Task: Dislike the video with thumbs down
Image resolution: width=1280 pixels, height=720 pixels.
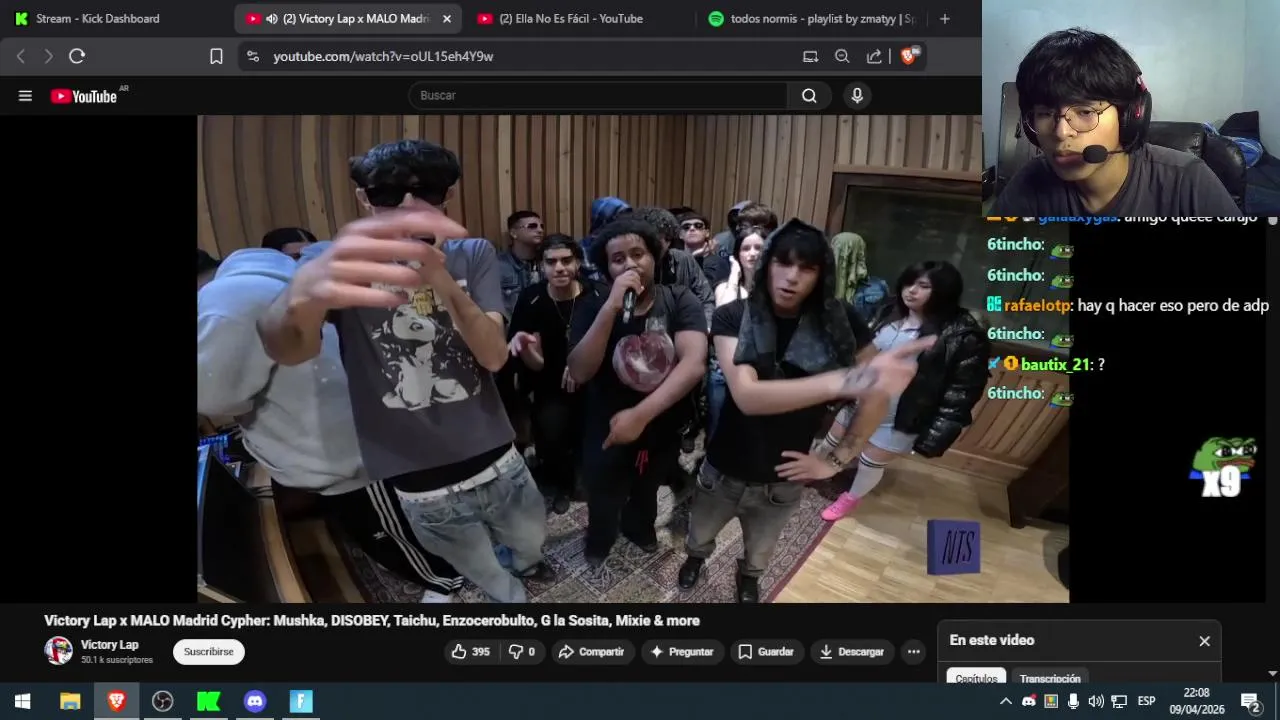Action: pyautogui.click(x=521, y=652)
